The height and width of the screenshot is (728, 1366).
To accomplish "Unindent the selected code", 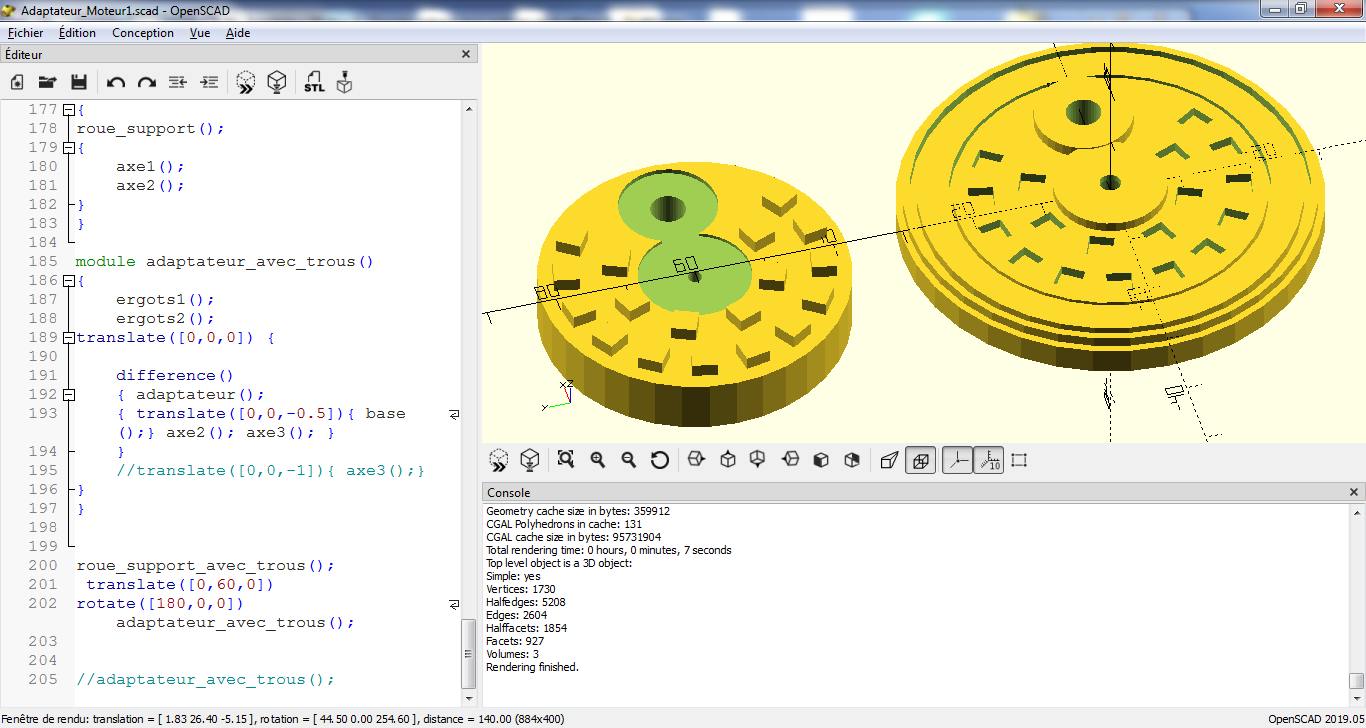I will click(x=178, y=82).
